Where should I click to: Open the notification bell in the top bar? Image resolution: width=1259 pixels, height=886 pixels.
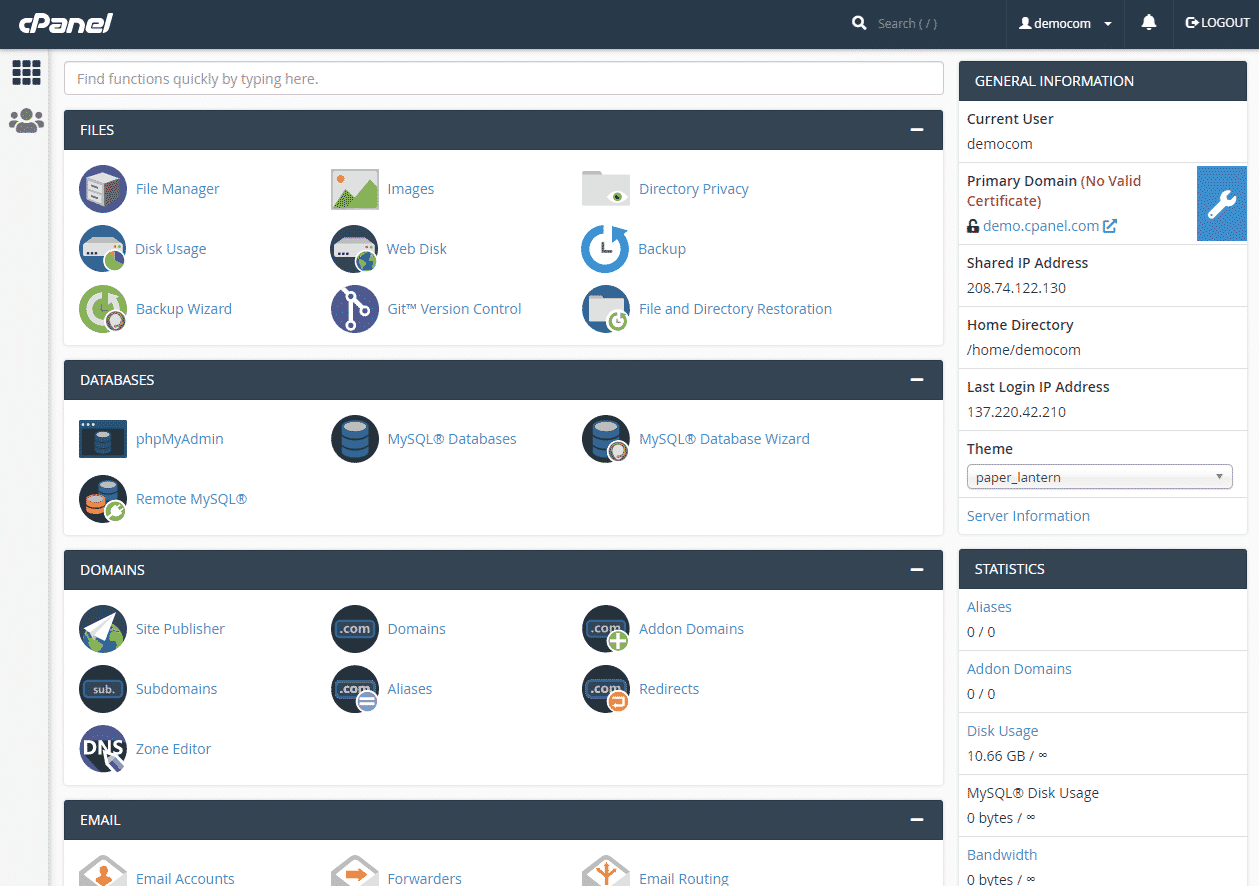point(1148,22)
